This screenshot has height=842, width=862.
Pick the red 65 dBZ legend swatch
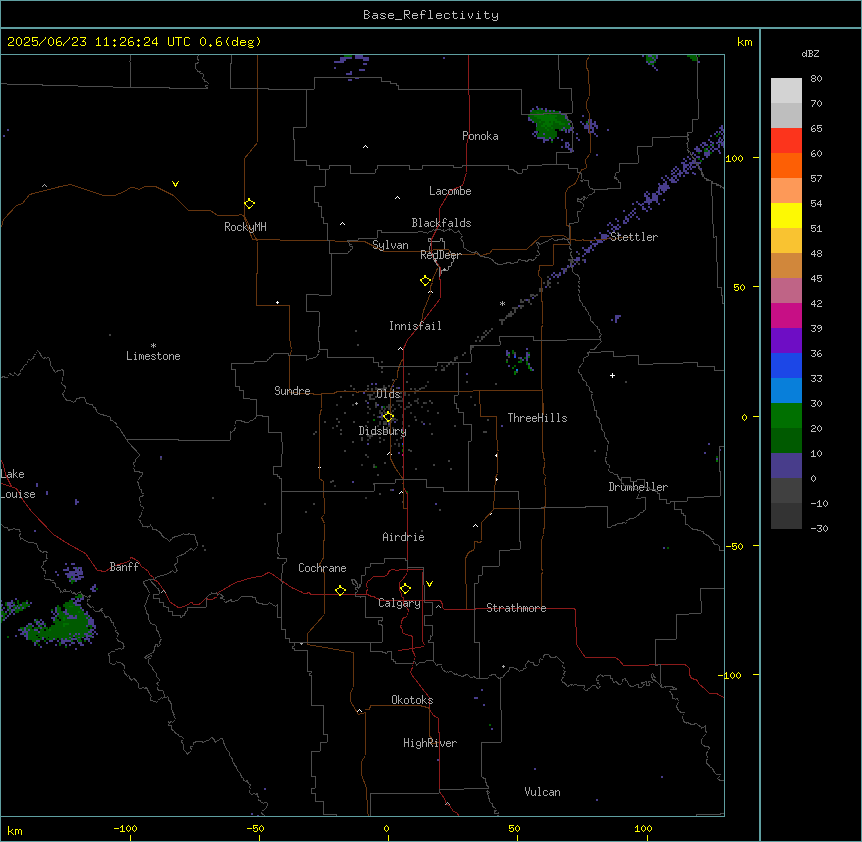786,140
